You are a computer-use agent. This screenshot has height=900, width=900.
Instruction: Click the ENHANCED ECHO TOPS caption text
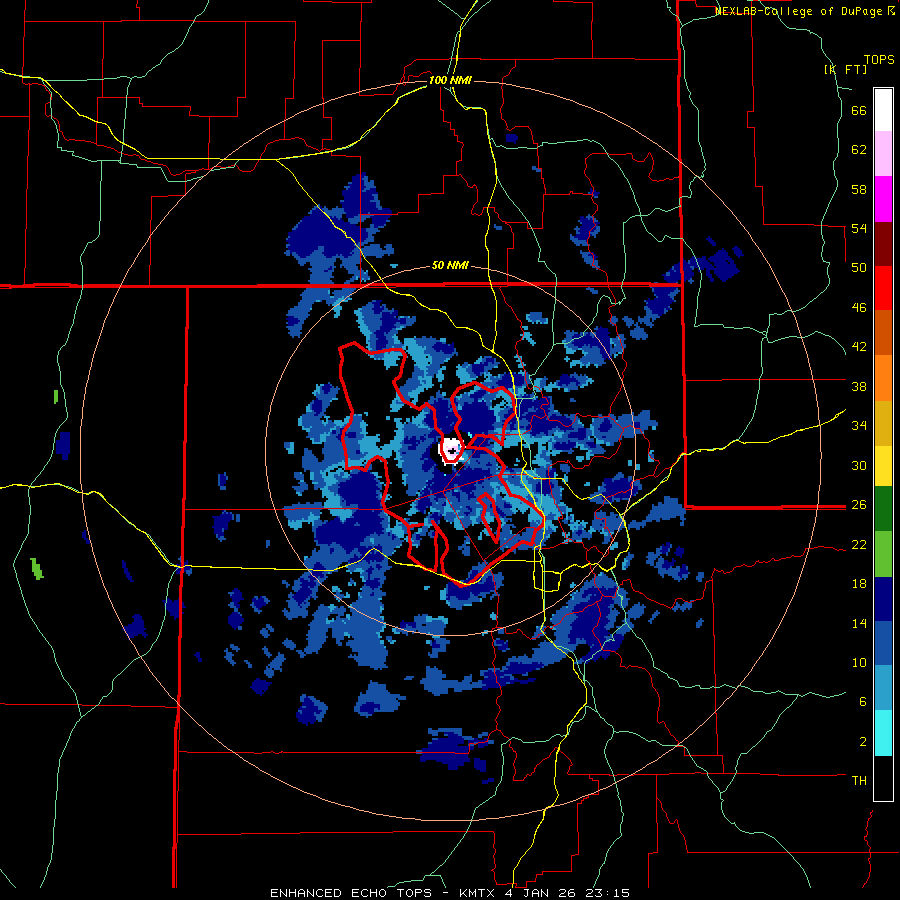pos(351,893)
